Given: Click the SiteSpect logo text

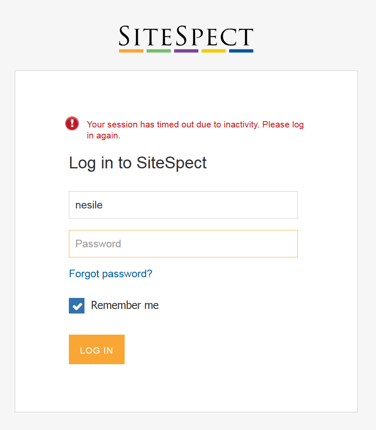Looking at the screenshot, I should click(x=186, y=36).
